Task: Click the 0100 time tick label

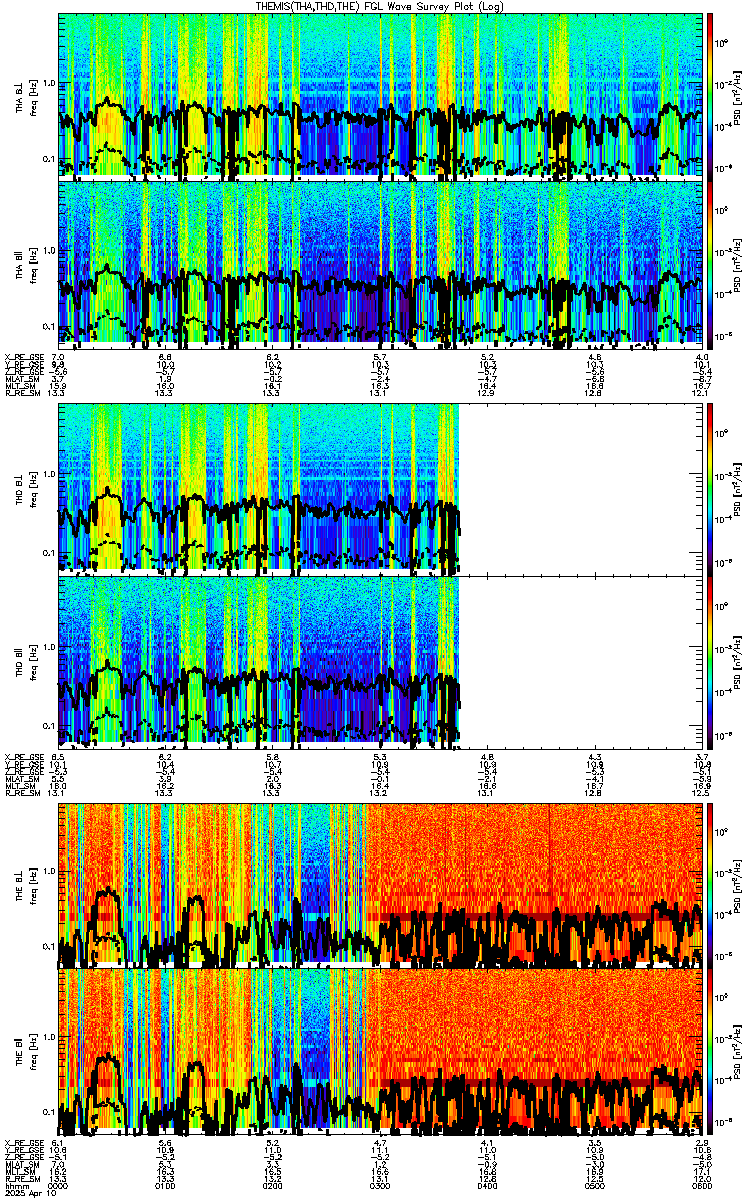Action: coord(166,1186)
